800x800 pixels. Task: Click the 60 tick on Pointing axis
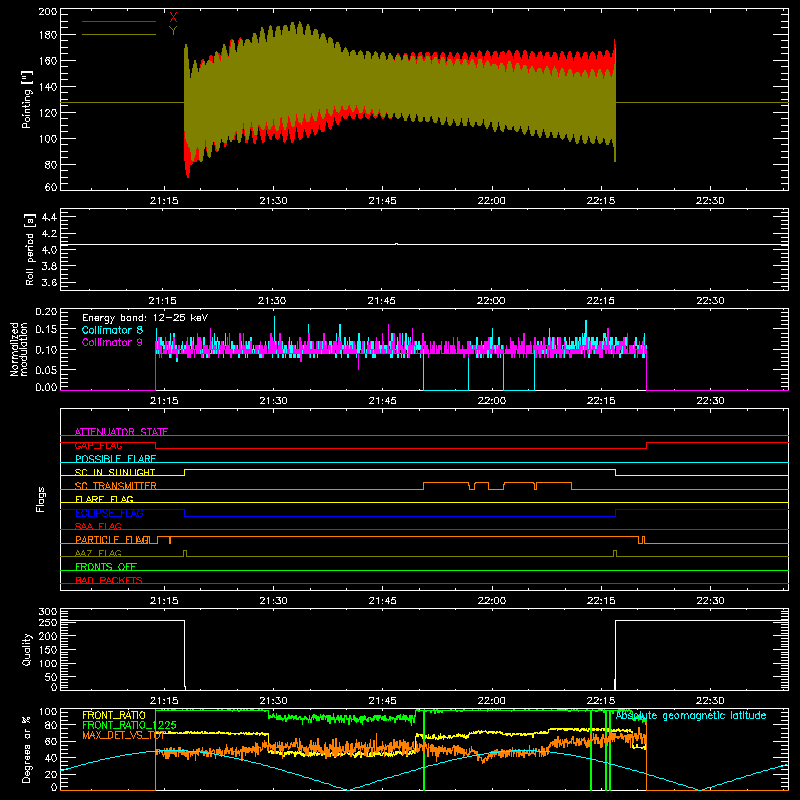[x=51, y=187]
